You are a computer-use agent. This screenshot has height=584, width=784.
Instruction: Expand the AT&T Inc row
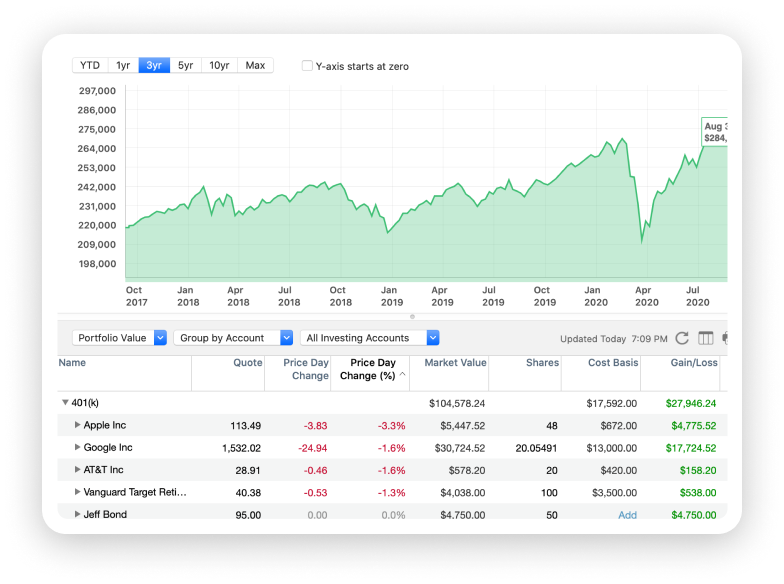(x=78, y=470)
